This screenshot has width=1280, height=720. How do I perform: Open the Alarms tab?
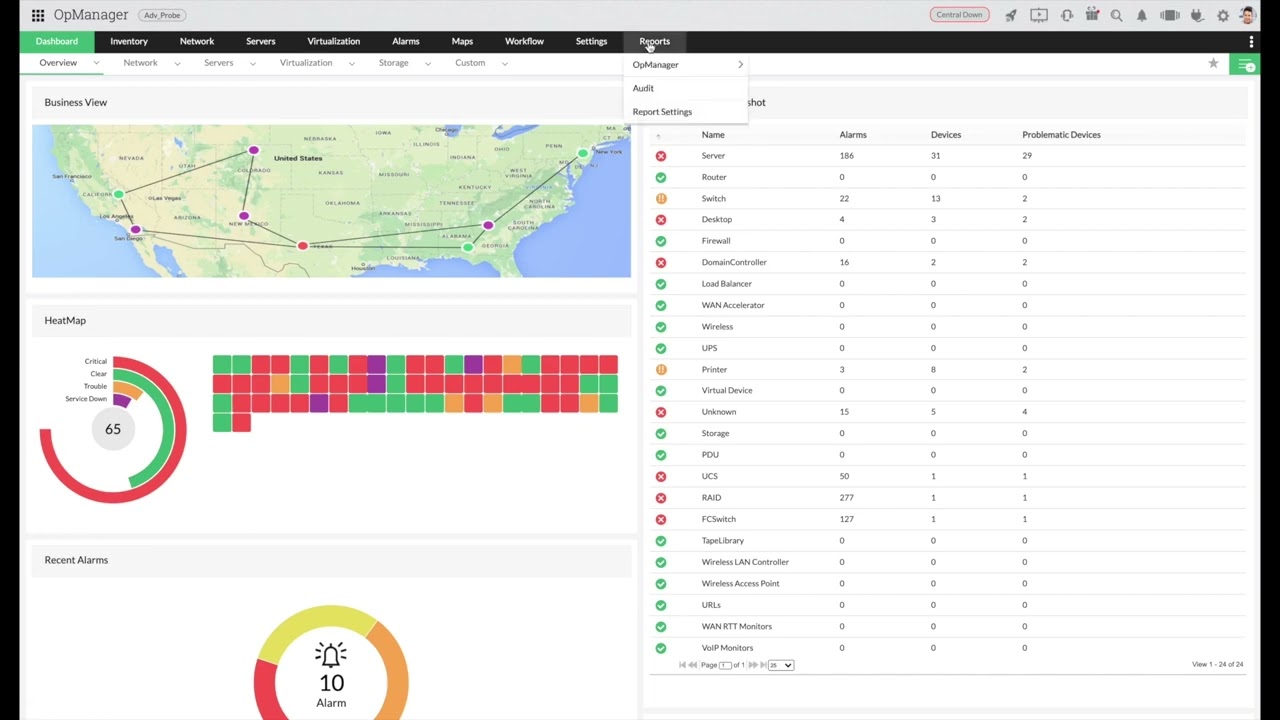click(406, 42)
